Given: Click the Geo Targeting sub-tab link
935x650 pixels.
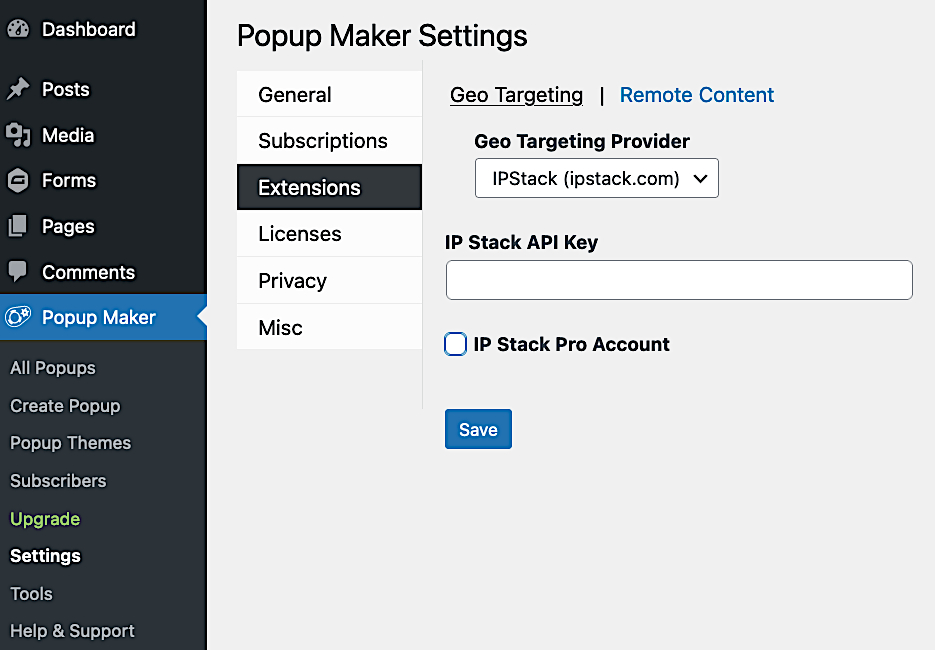Looking at the screenshot, I should pyautogui.click(x=516, y=95).
